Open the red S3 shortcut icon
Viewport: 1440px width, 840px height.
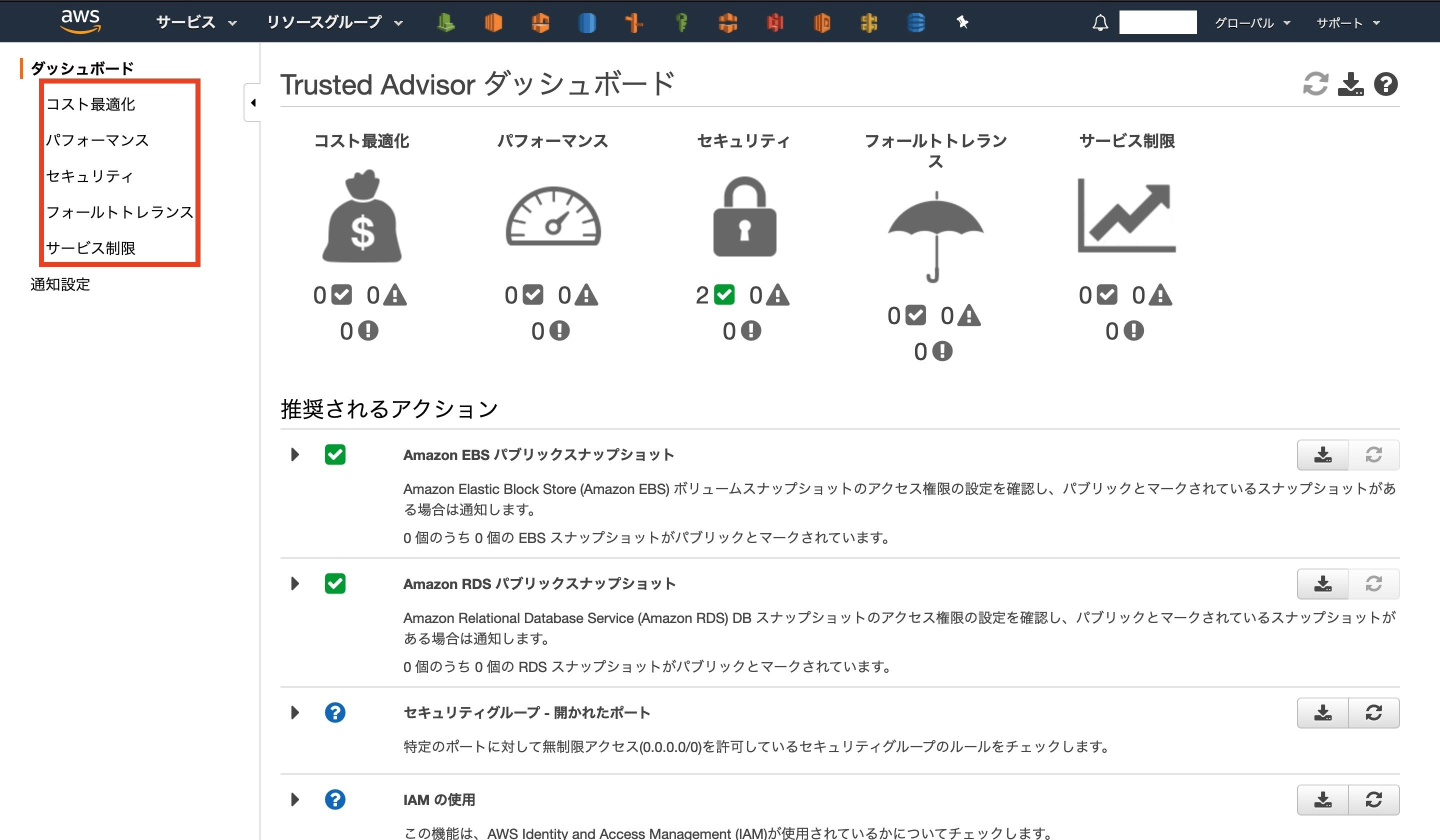tap(775, 23)
